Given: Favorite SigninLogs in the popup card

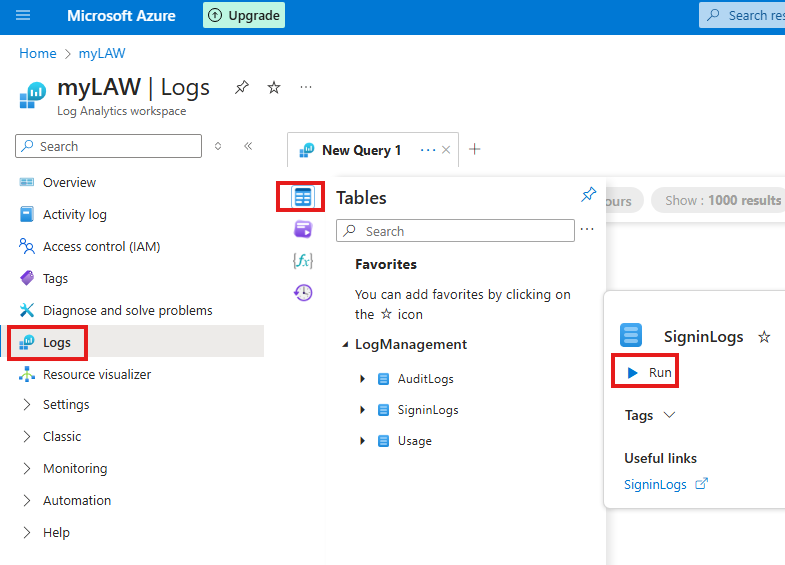Looking at the screenshot, I should click(x=764, y=337).
